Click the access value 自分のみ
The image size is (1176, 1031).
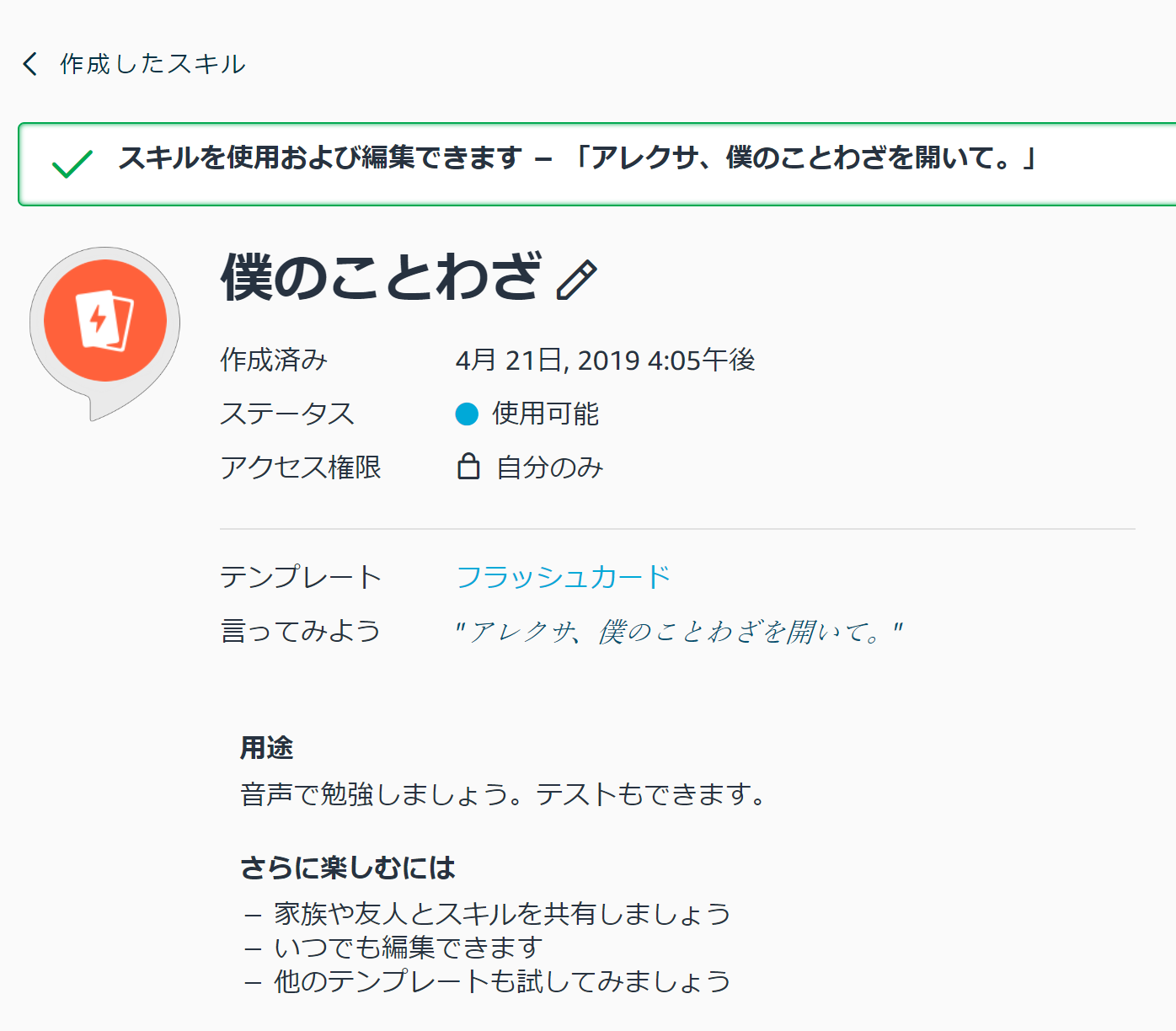(x=550, y=467)
